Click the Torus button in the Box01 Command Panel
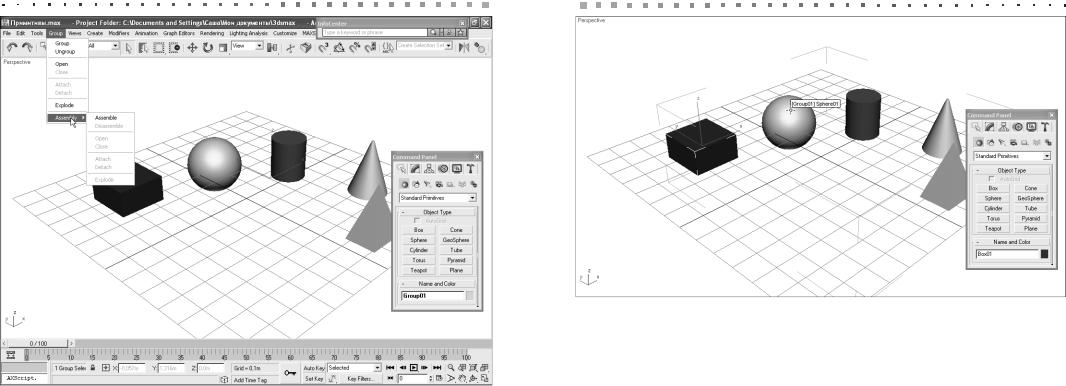 [993, 218]
